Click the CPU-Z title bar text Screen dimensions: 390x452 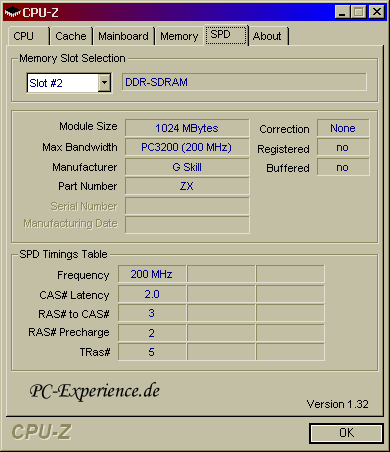point(40,13)
